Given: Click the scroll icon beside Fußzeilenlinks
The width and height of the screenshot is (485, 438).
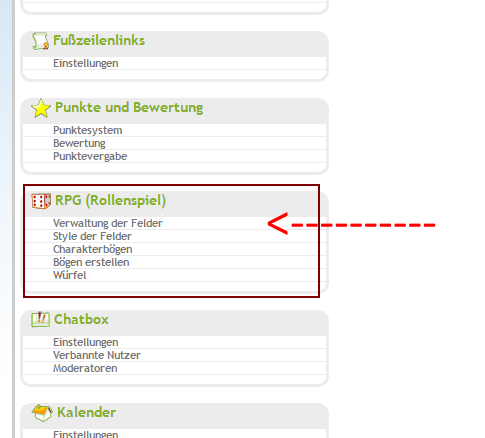Looking at the screenshot, I should coord(41,41).
